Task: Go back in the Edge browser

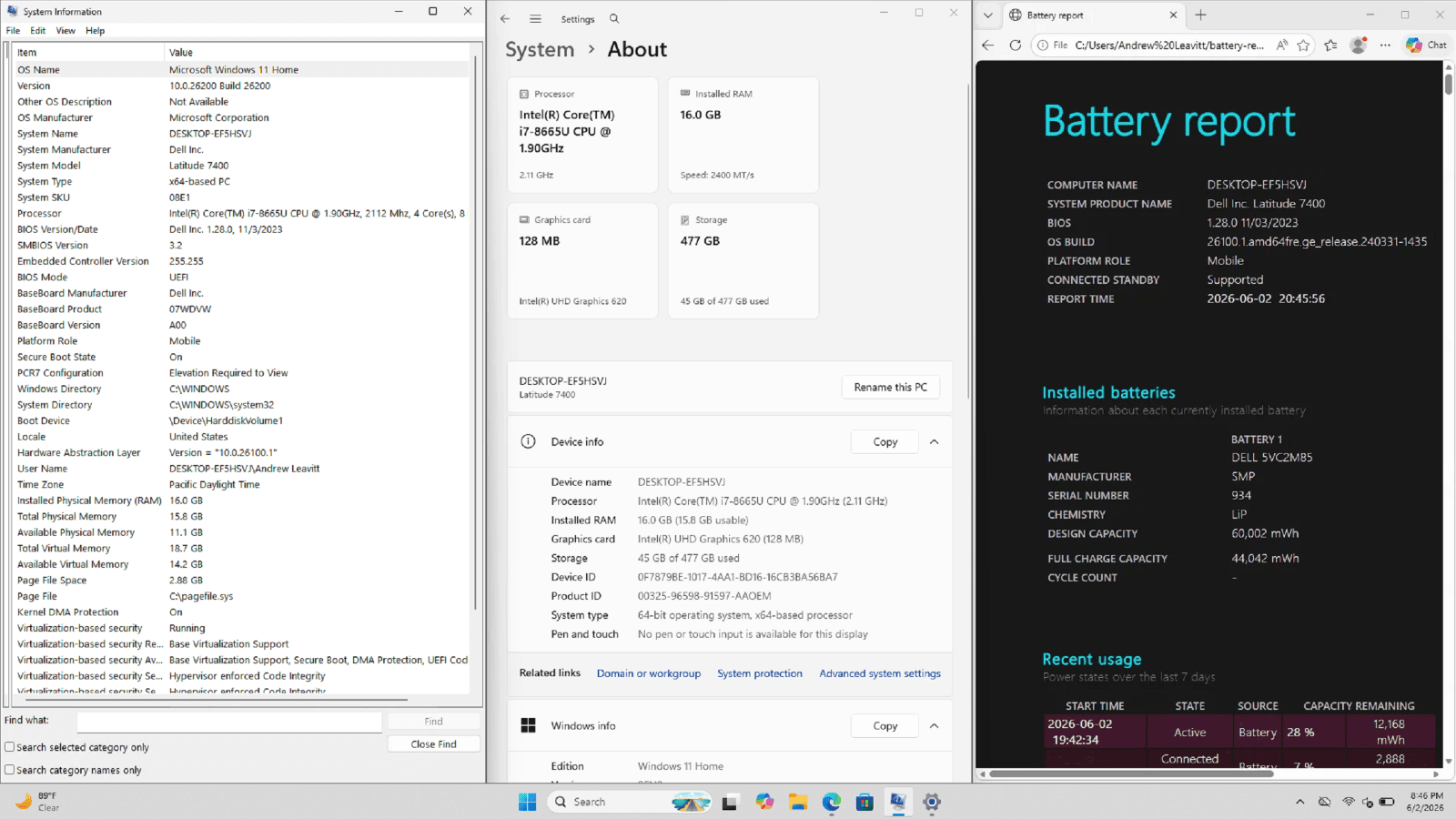Action: pos(988,45)
